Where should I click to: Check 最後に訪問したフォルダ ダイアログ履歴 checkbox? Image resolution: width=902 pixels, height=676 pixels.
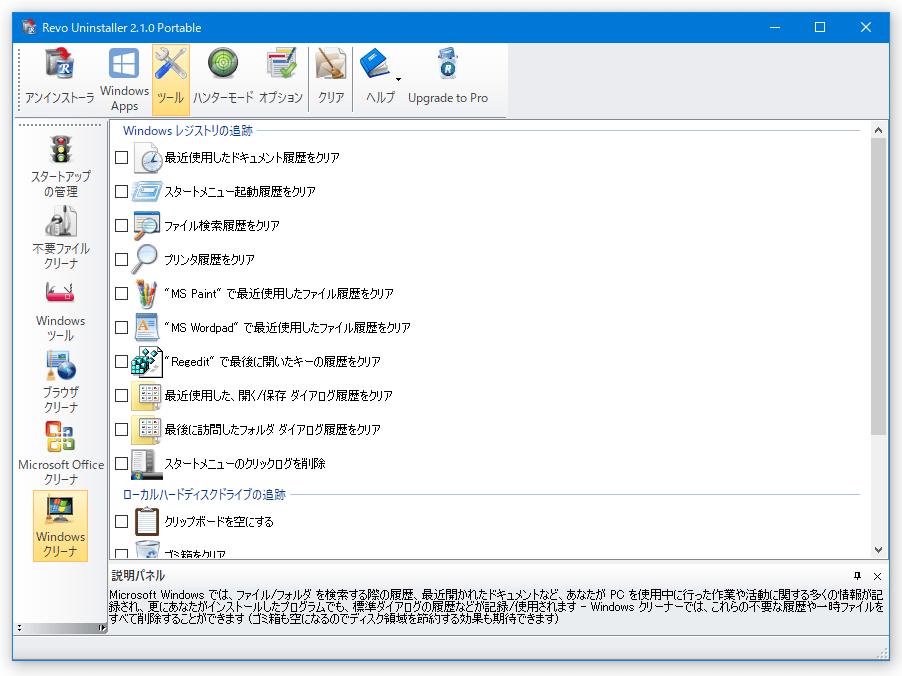click(x=121, y=429)
